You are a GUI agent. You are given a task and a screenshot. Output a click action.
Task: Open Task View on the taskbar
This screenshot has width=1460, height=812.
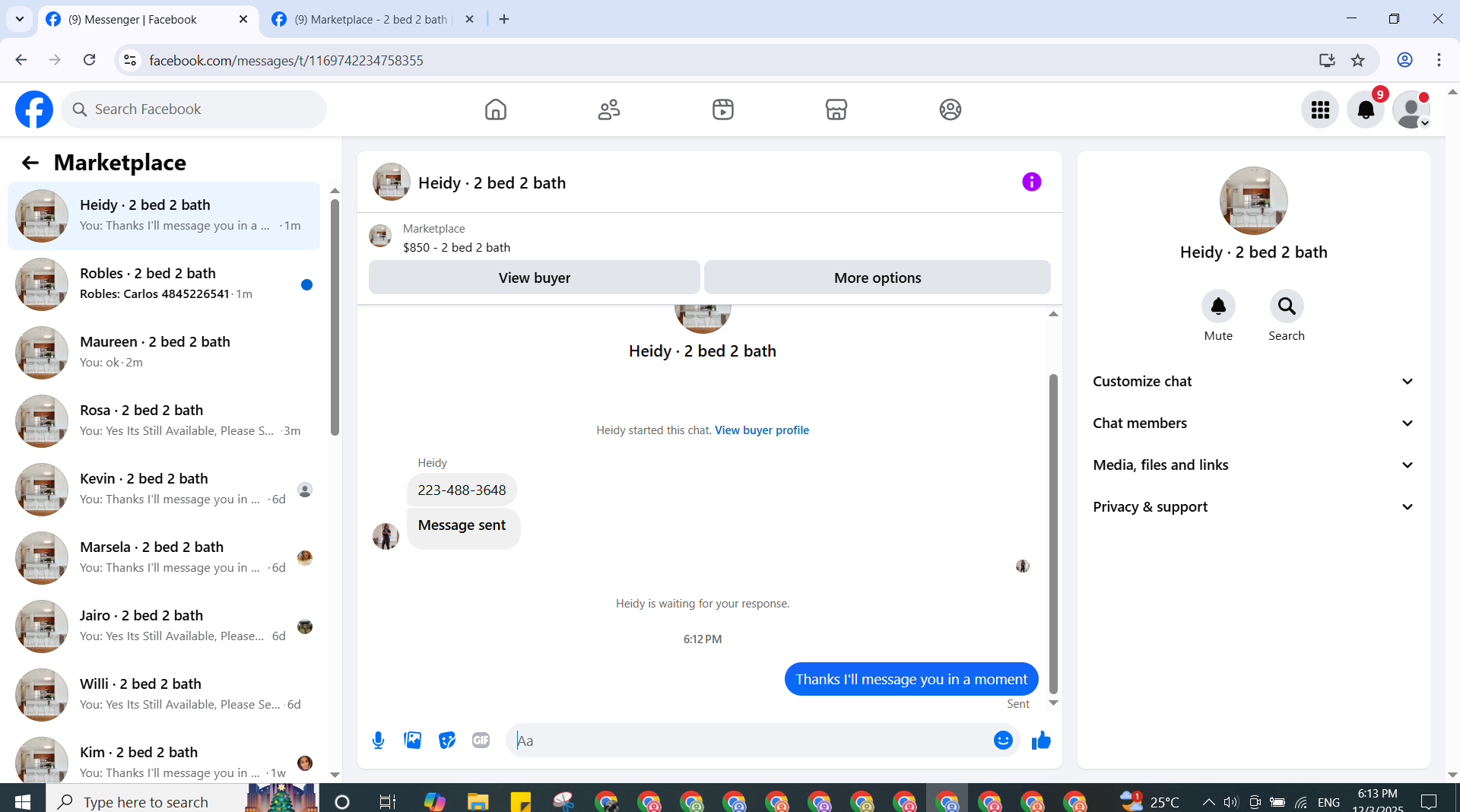click(387, 801)
